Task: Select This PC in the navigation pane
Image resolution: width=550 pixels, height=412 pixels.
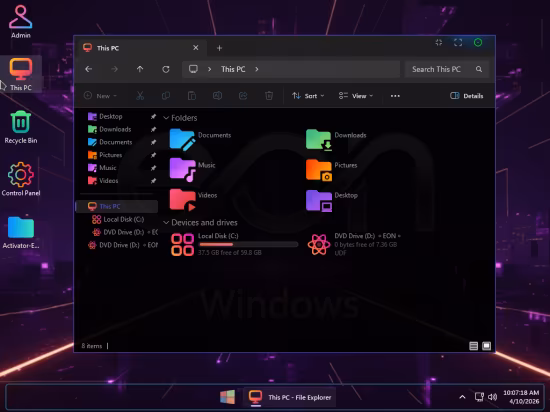Action: 117,207
